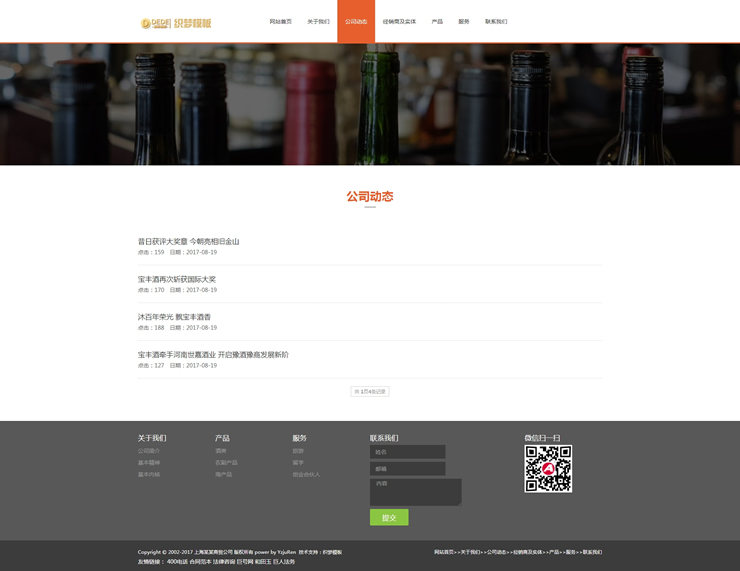Open 公司简介 link in the footer
Screen dimensions: 740x571
coord(149,451)
